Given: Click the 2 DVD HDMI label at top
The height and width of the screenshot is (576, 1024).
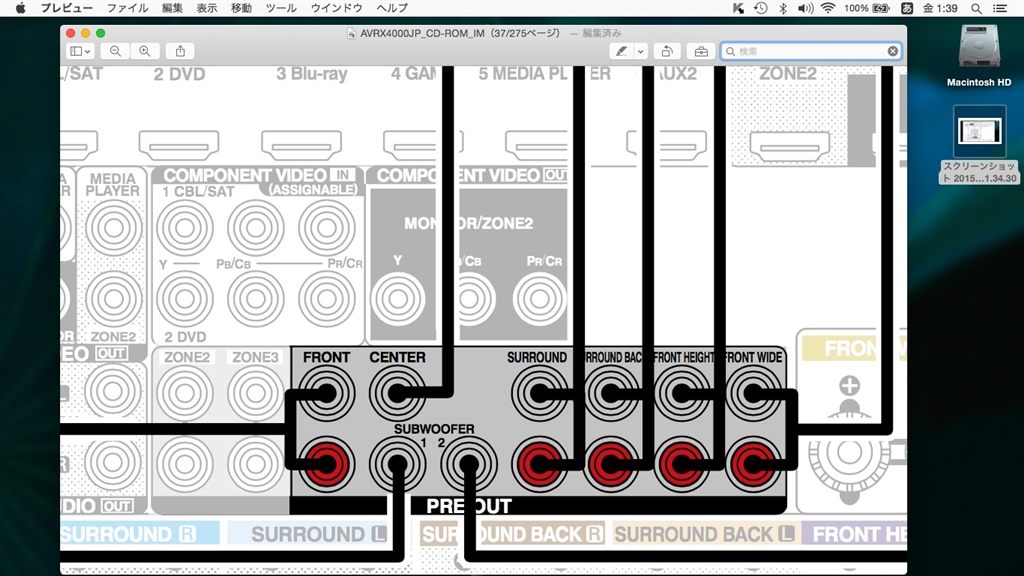Looking at the screenshot, I should (180, 74).
